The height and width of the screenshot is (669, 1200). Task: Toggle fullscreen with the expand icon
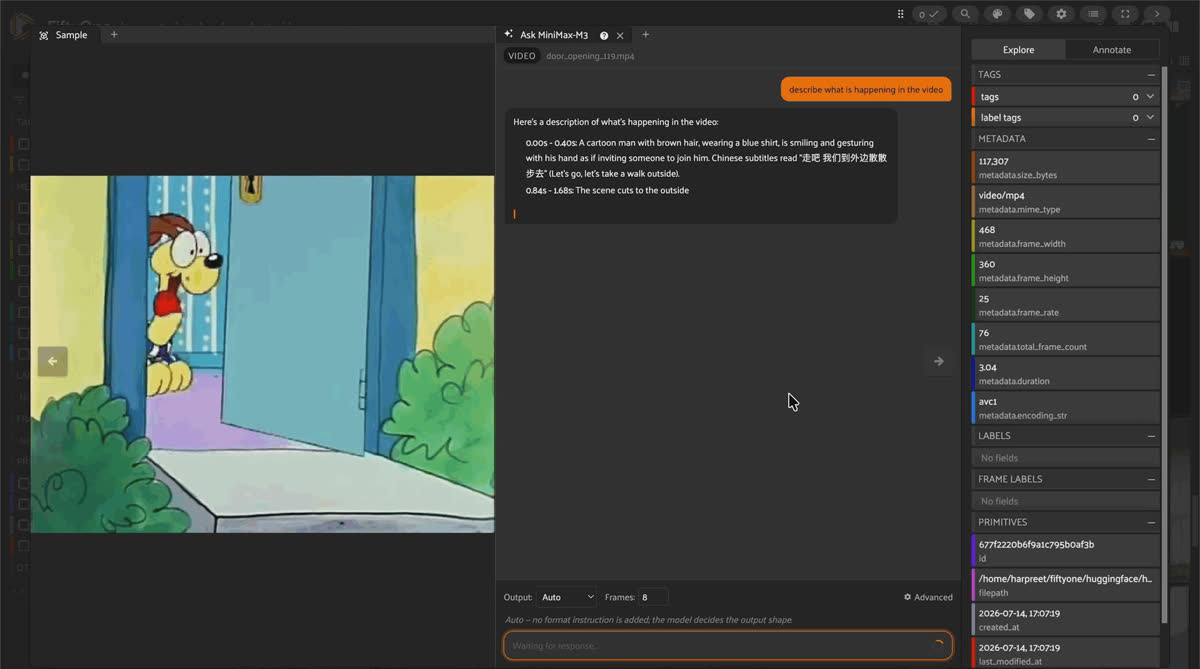click(x=1125, y=14)
